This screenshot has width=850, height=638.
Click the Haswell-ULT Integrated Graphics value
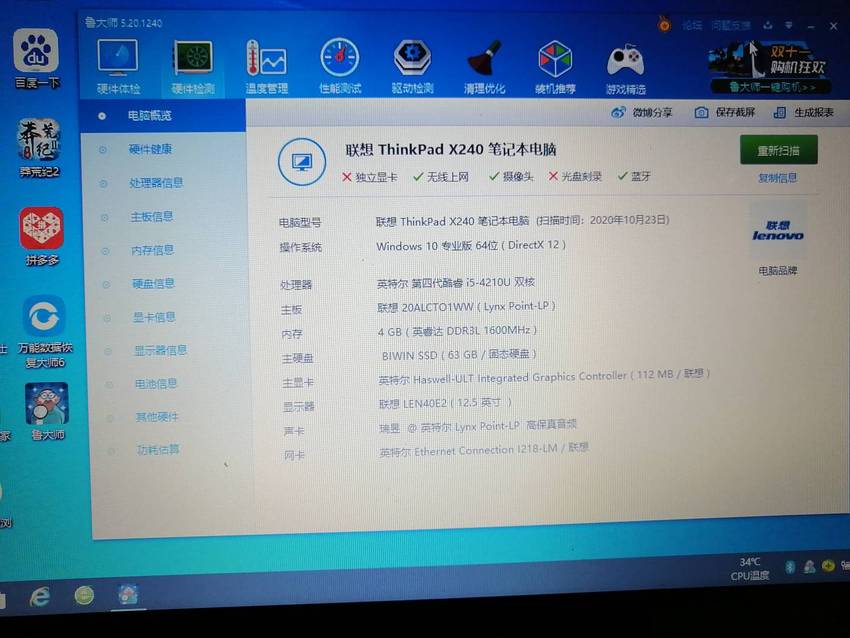tap(544, 377)
